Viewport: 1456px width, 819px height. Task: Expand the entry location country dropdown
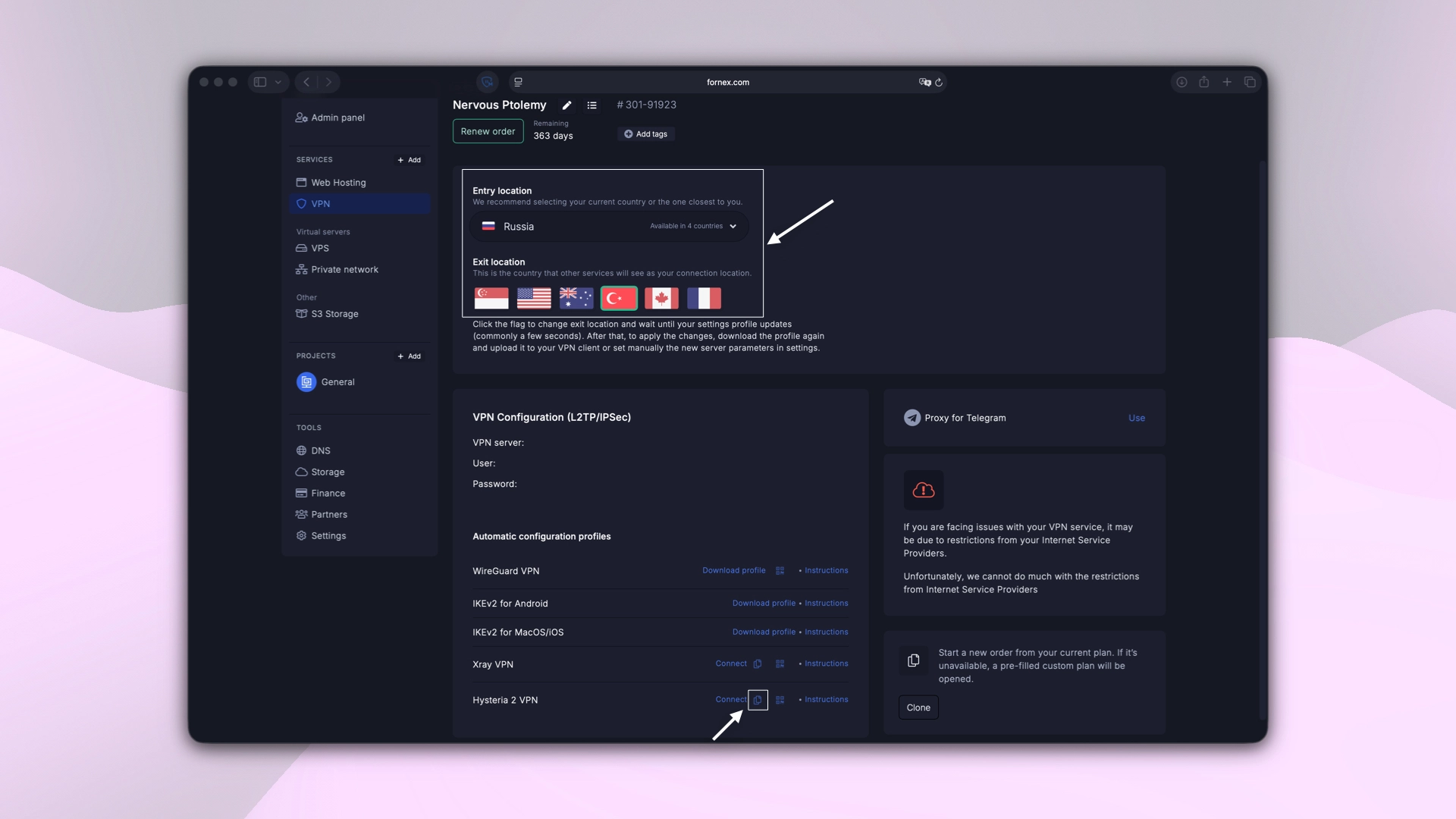[732, 226]
